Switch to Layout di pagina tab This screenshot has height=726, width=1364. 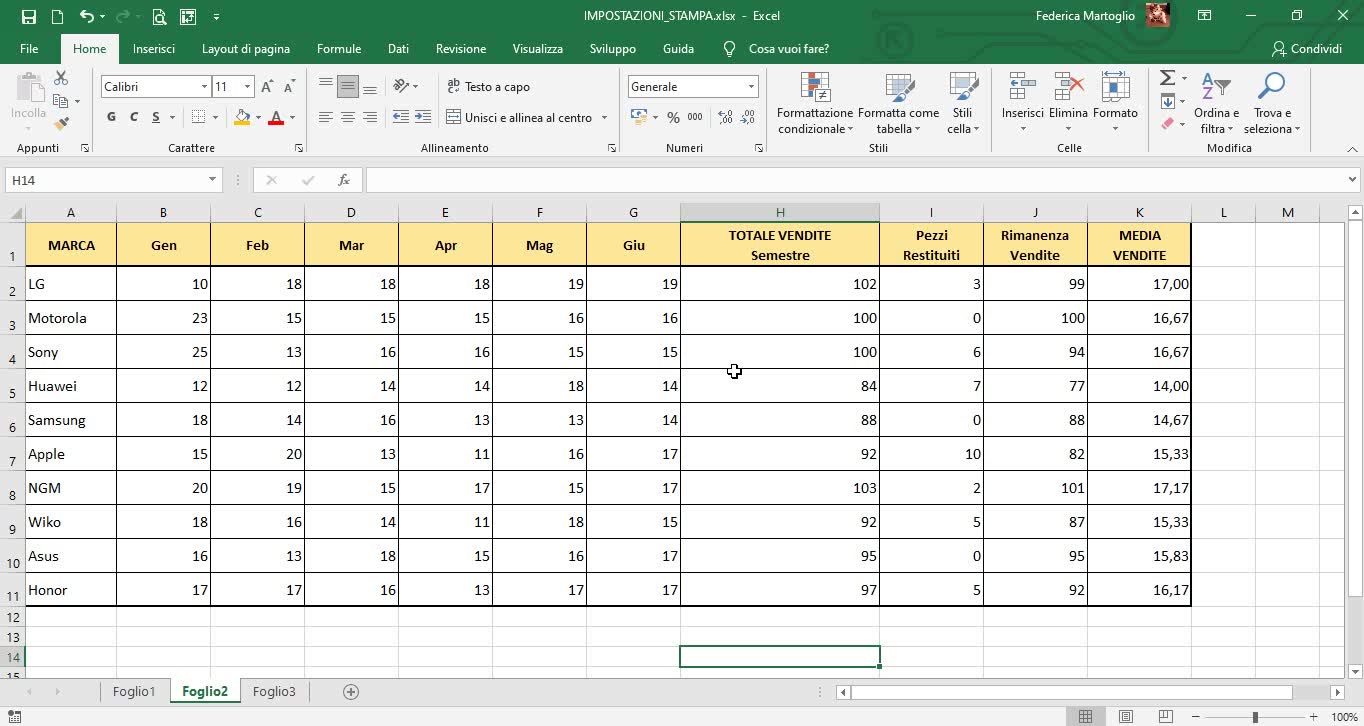point(246,48)
